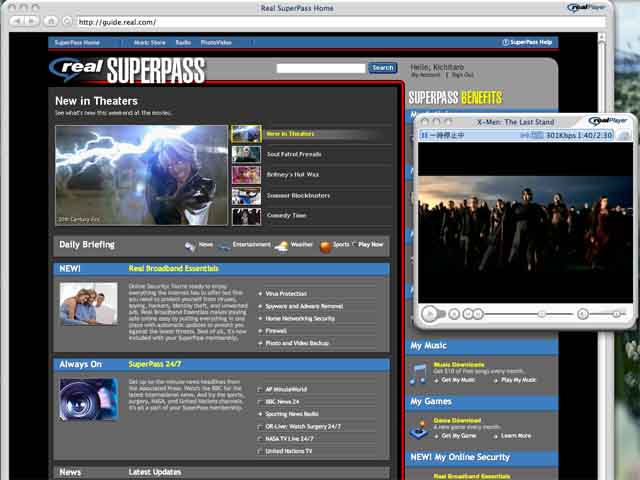Click the browser forward arrow
Screen dimensions: 640x480
pyautogui.click(x=32, y=21)
